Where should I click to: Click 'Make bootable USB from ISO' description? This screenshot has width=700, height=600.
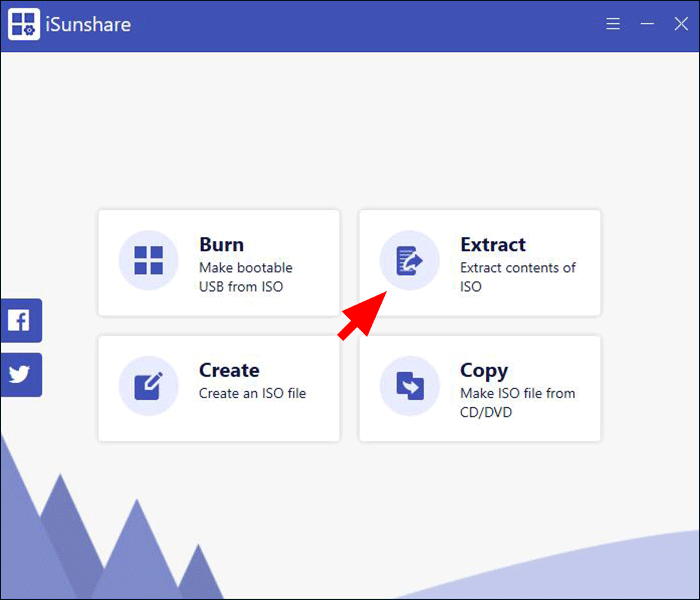tap(246, 277)
